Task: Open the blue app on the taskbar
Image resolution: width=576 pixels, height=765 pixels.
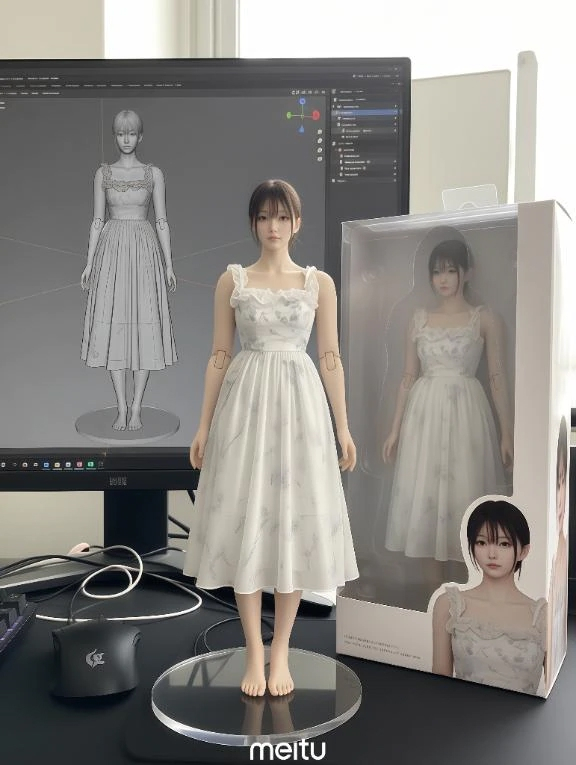Action: tap(46, 464)
